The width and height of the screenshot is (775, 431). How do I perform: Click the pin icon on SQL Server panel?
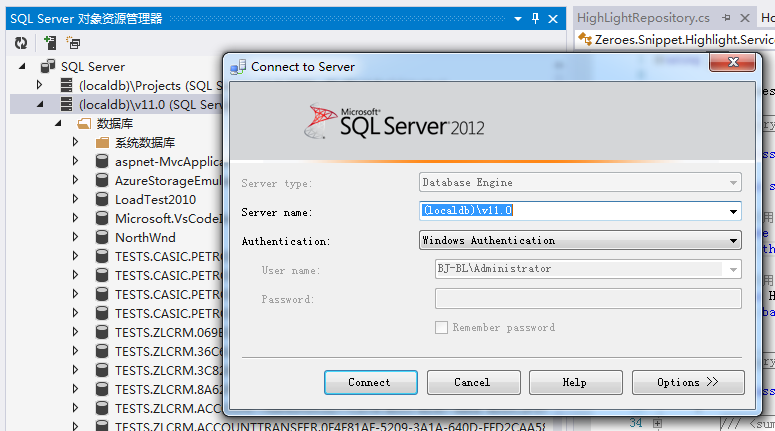click(x=535, y=19)
